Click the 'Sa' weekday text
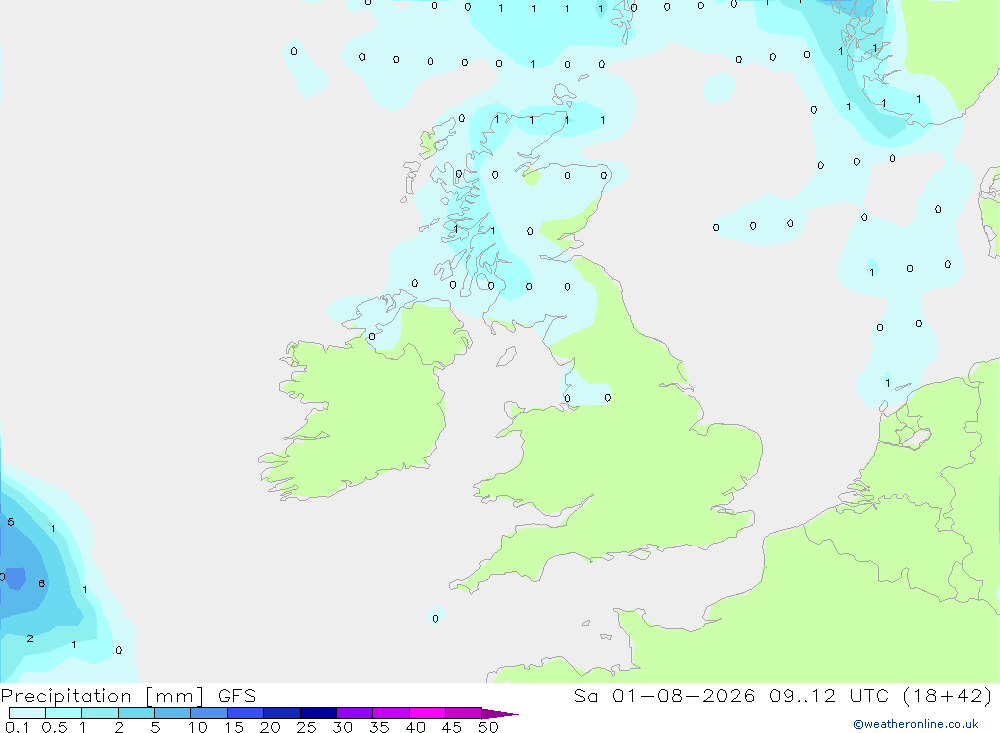 tap(585, 696)
